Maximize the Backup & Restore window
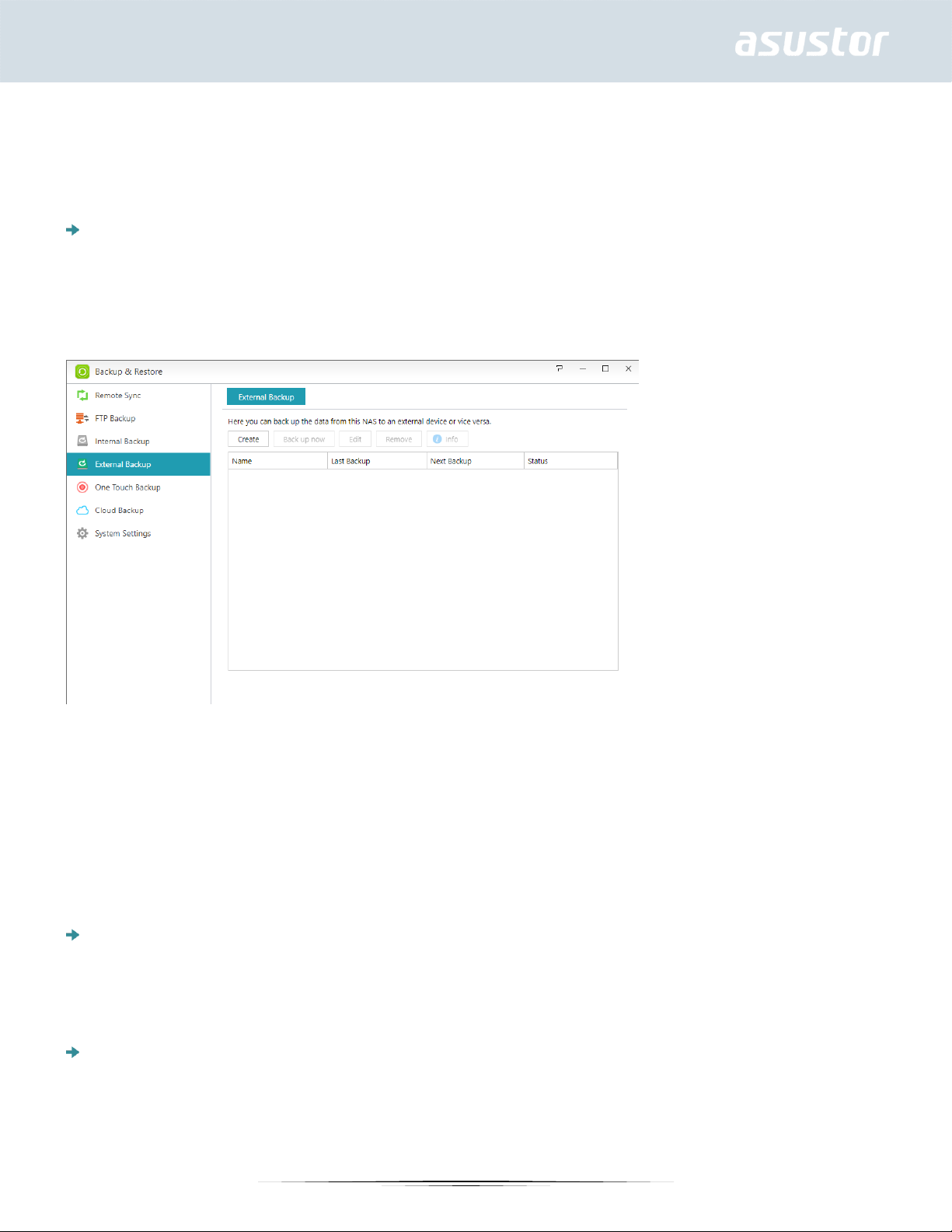952x1232 pixels. pyautogui.click(x=605, y=368)
